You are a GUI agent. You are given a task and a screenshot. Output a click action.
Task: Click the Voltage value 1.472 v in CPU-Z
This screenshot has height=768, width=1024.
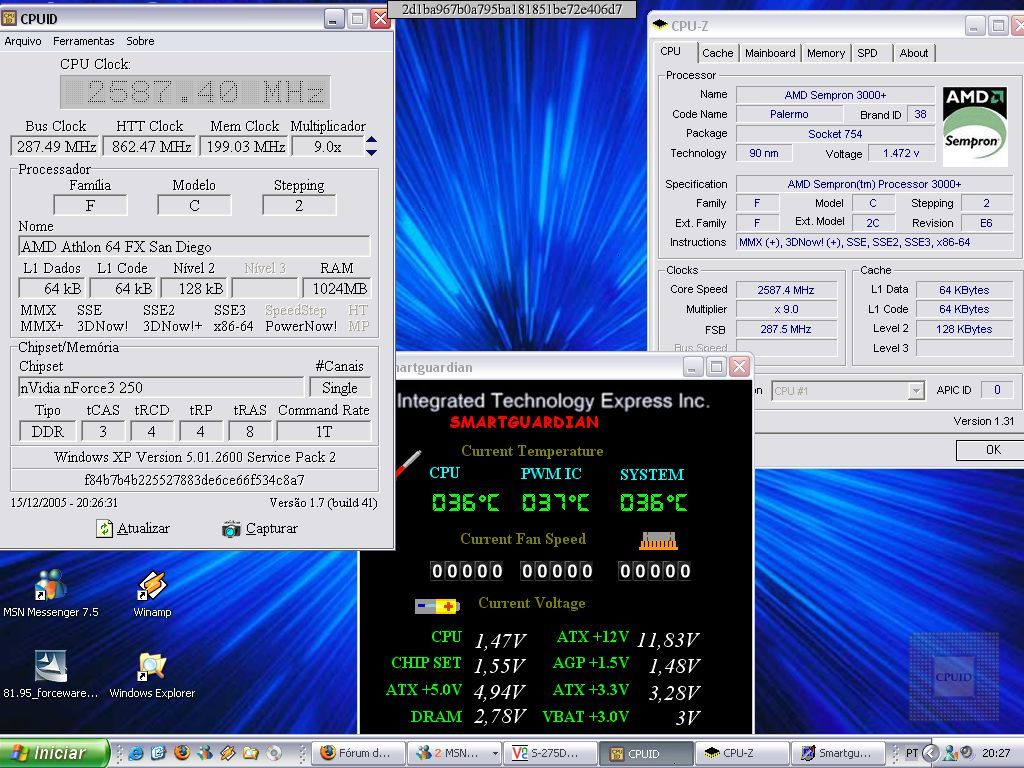pos(901,153)
